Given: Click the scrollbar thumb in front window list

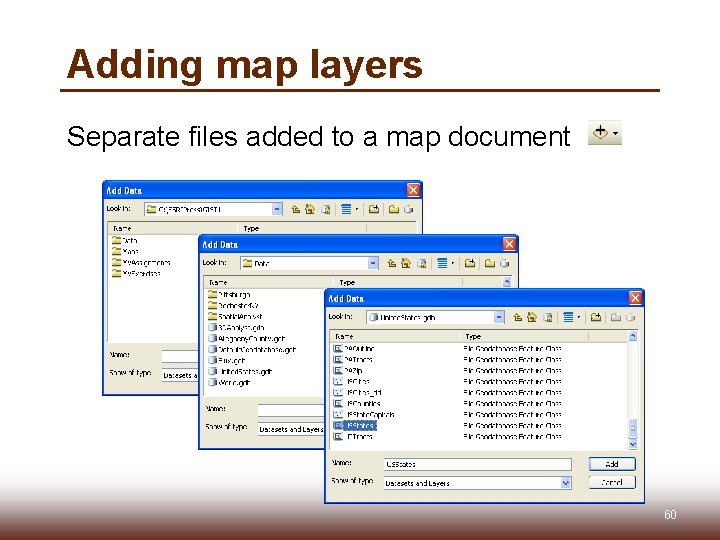Looking at the screenshot, I should [633, 429].
